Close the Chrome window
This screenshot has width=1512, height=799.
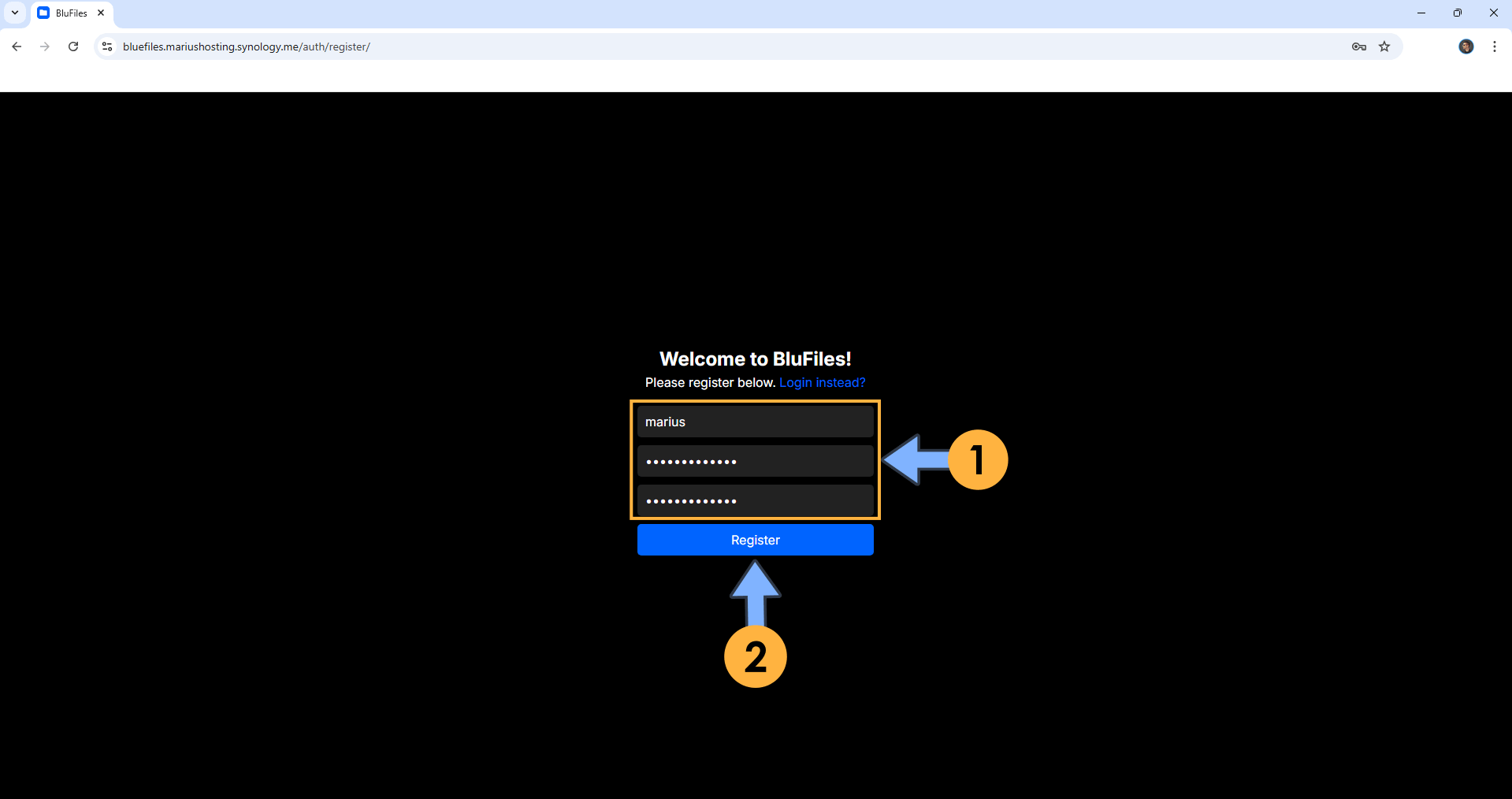(x=1493, y=13)
